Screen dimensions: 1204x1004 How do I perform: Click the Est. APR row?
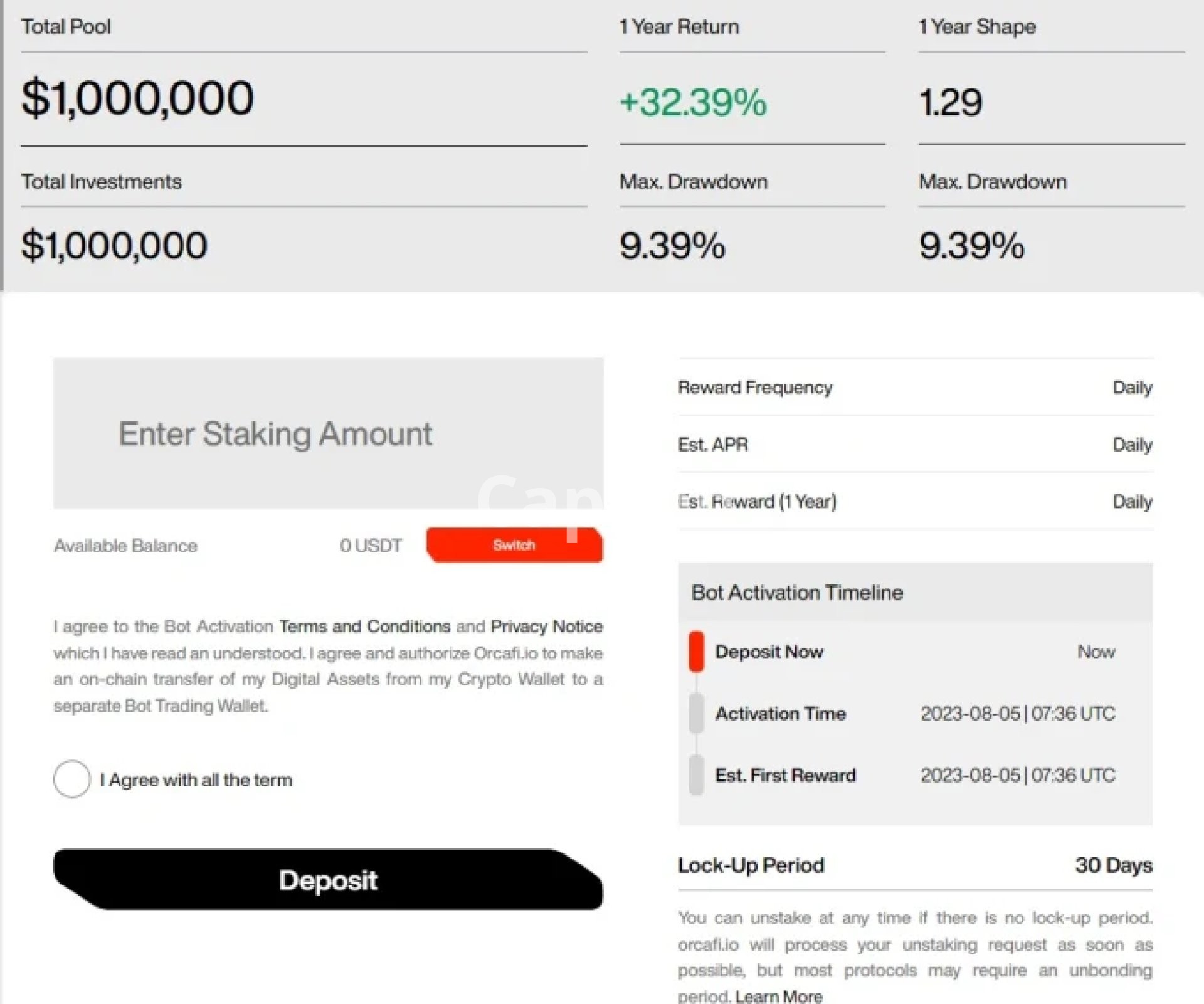[914, 445]
